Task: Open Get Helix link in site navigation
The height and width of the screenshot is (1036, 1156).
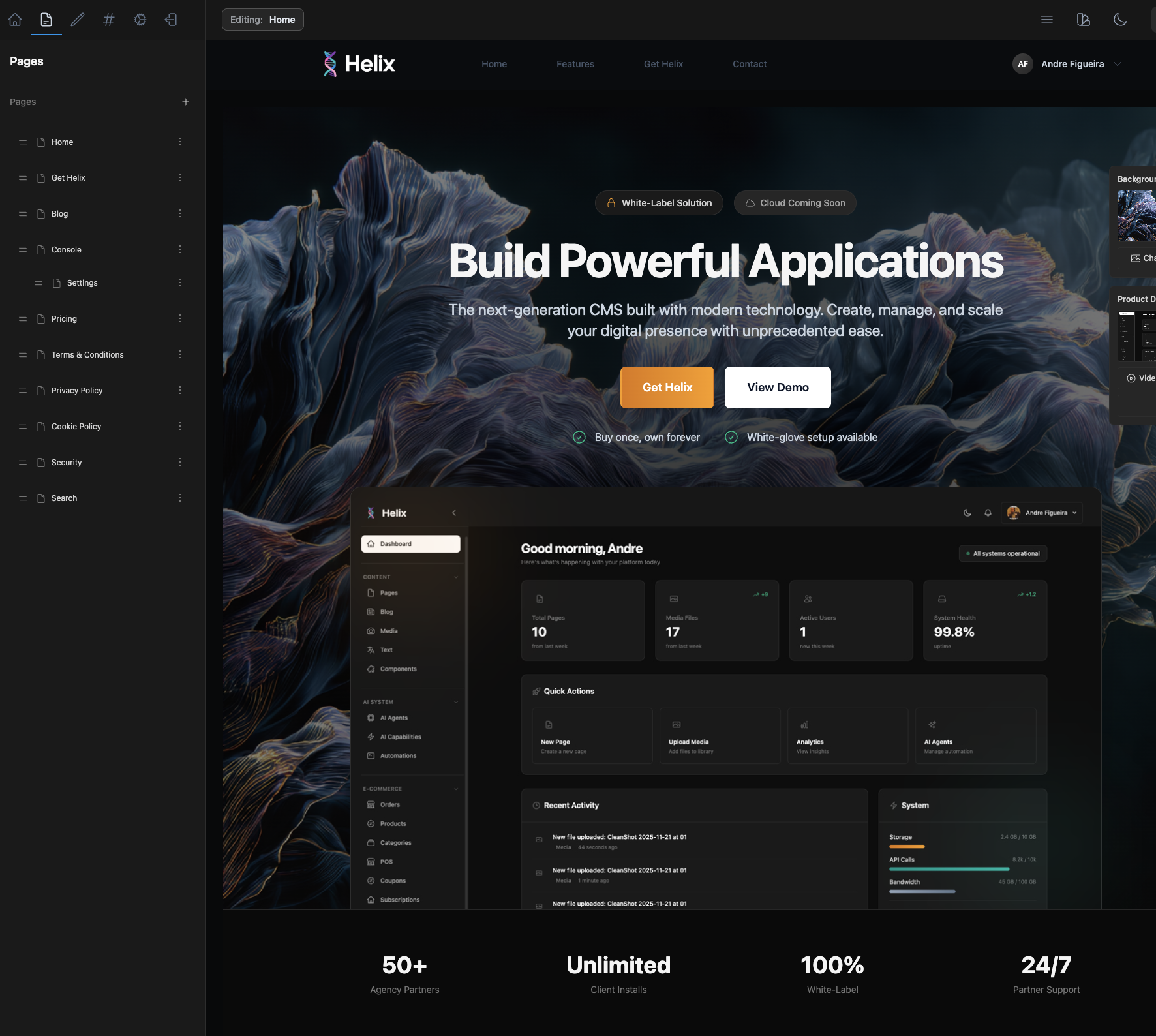Action: click(x=663, y=64)
